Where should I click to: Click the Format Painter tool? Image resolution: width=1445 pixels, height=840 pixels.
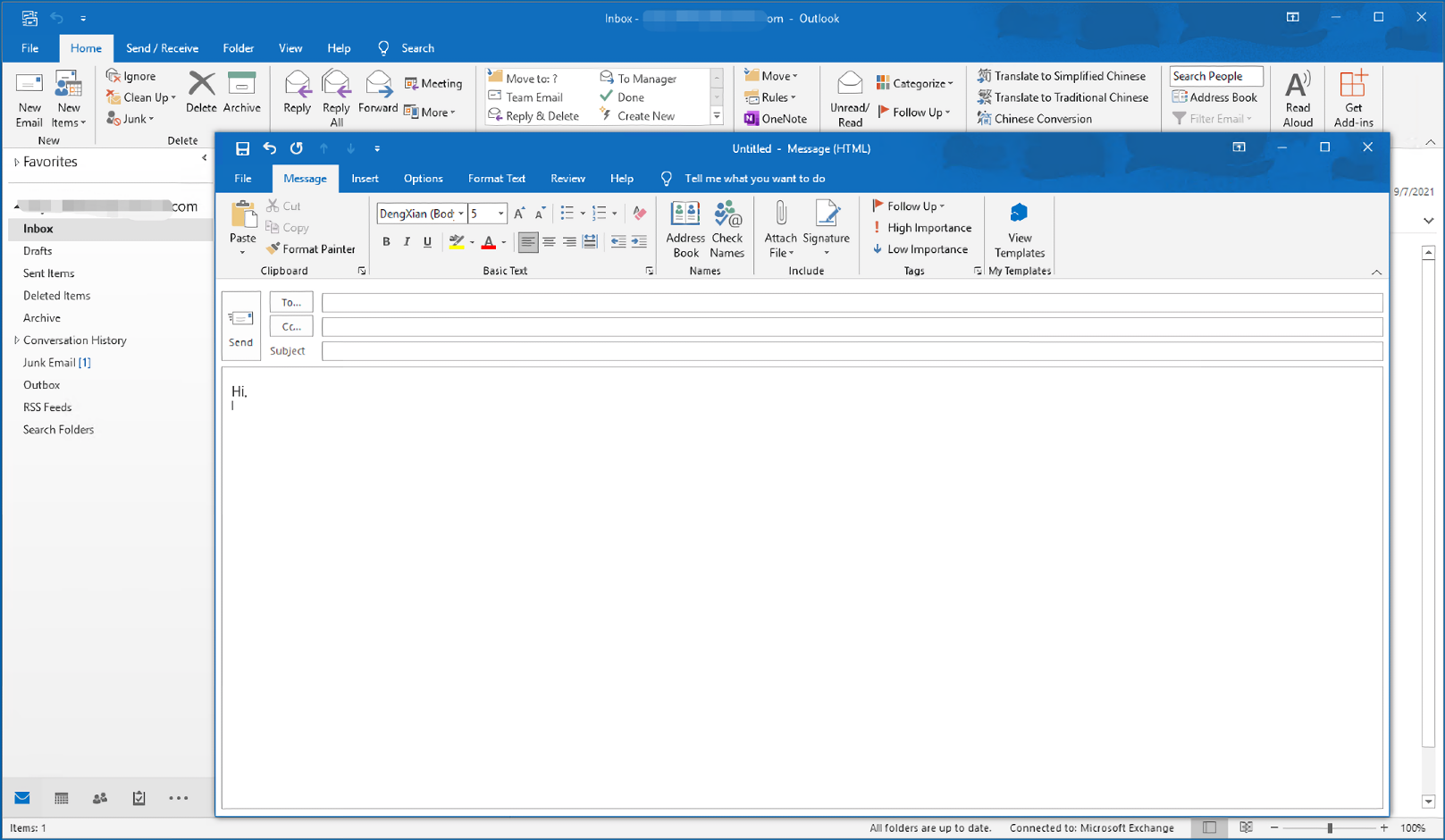310,249
